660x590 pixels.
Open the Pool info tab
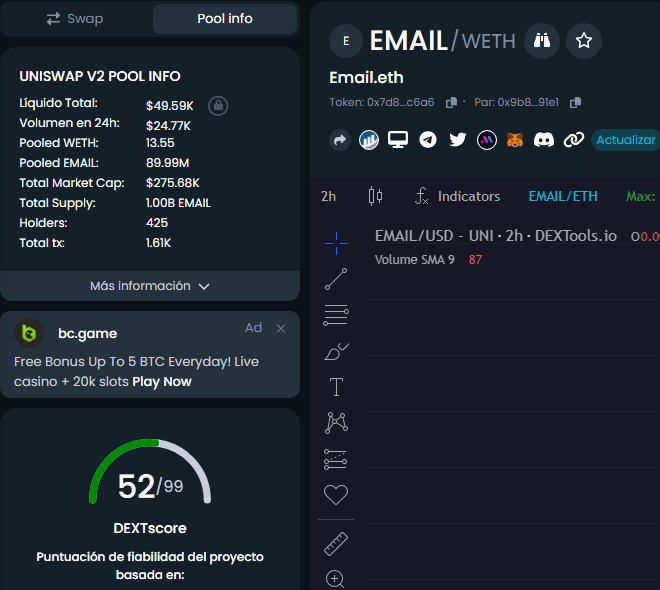(x=225, y=19)
